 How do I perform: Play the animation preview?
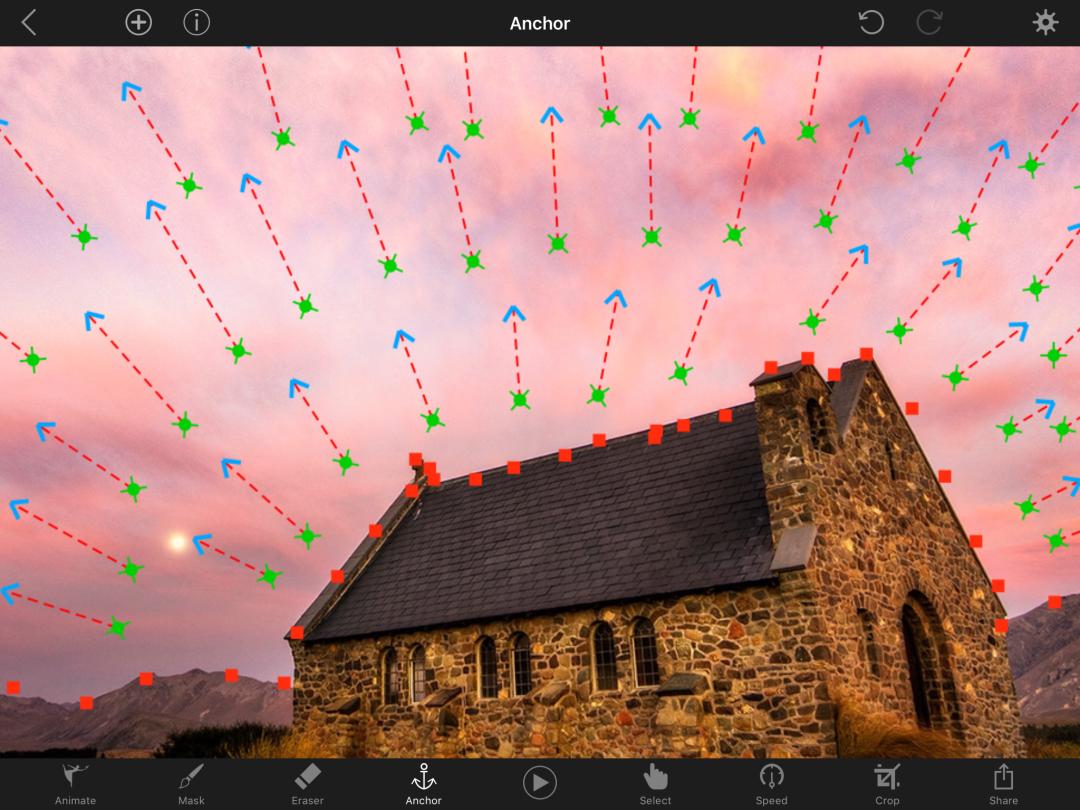pos(539,782)
